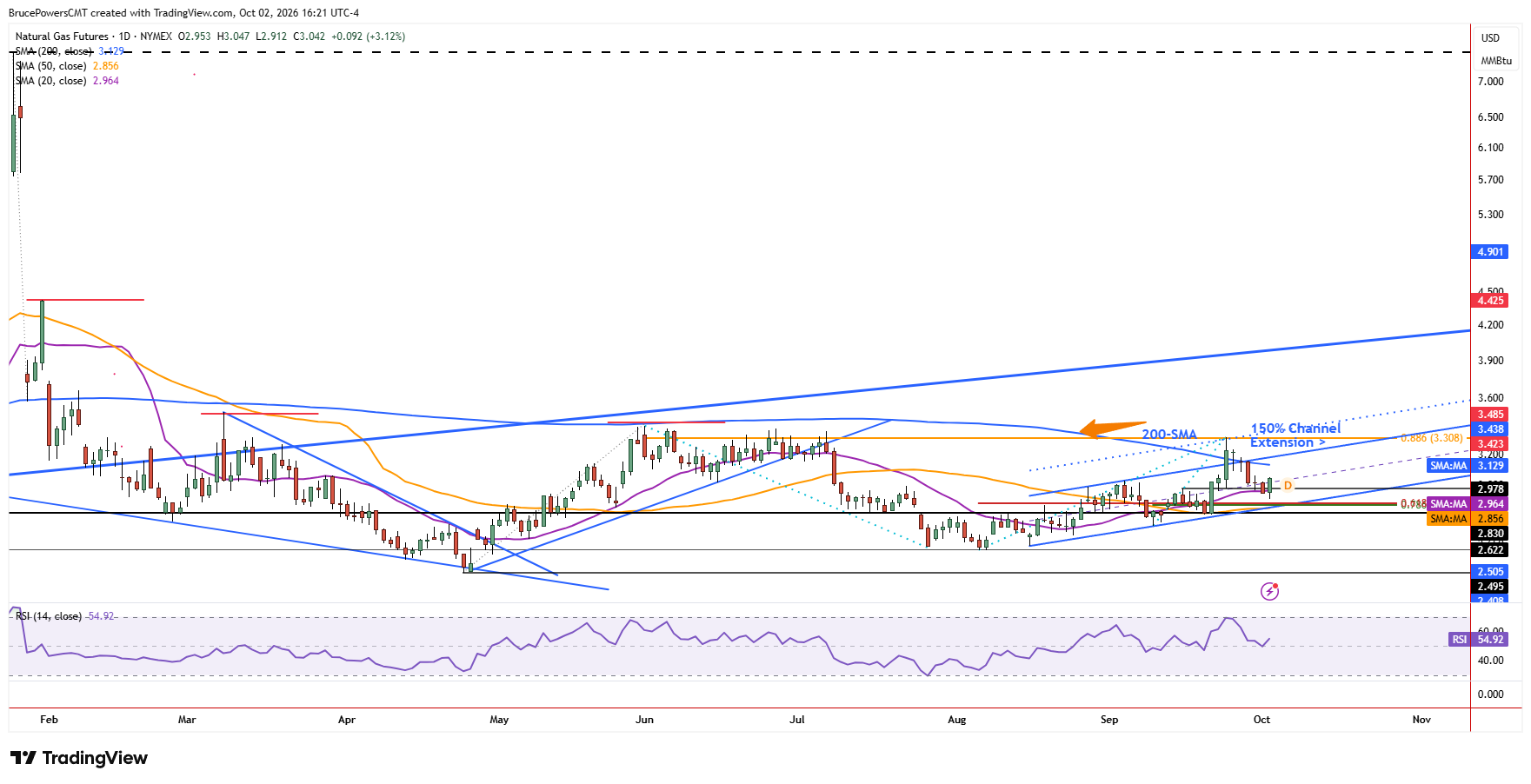Click the 40.00 RSI axis value

pos(1490,661)
